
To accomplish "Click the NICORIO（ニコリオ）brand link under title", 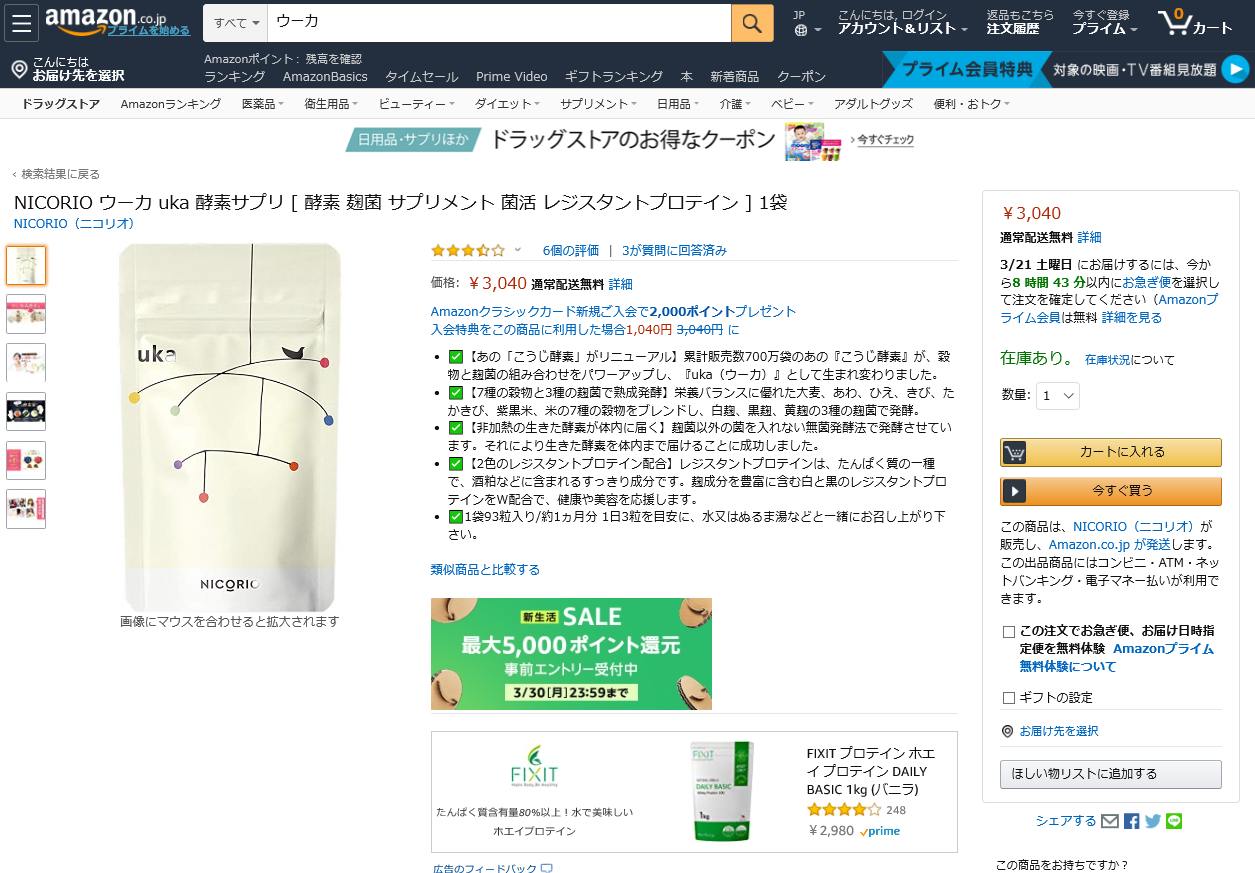I will [x=74, y=224].
